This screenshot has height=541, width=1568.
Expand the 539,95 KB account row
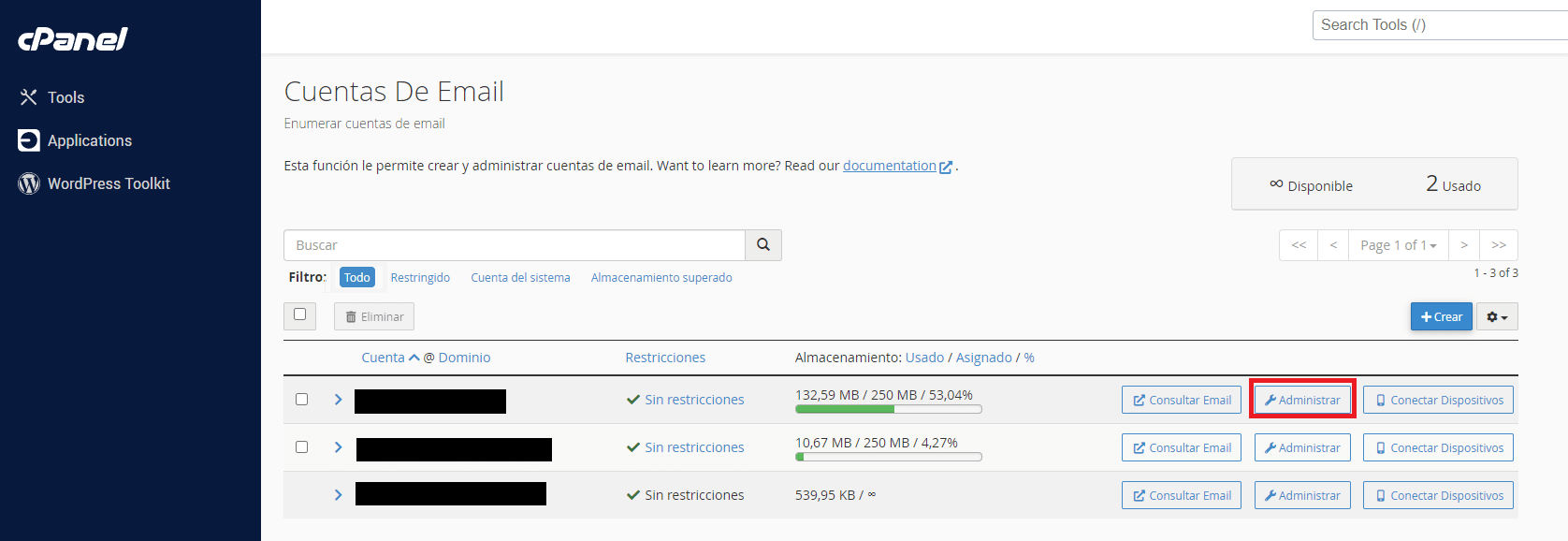[x=338, y=495]
